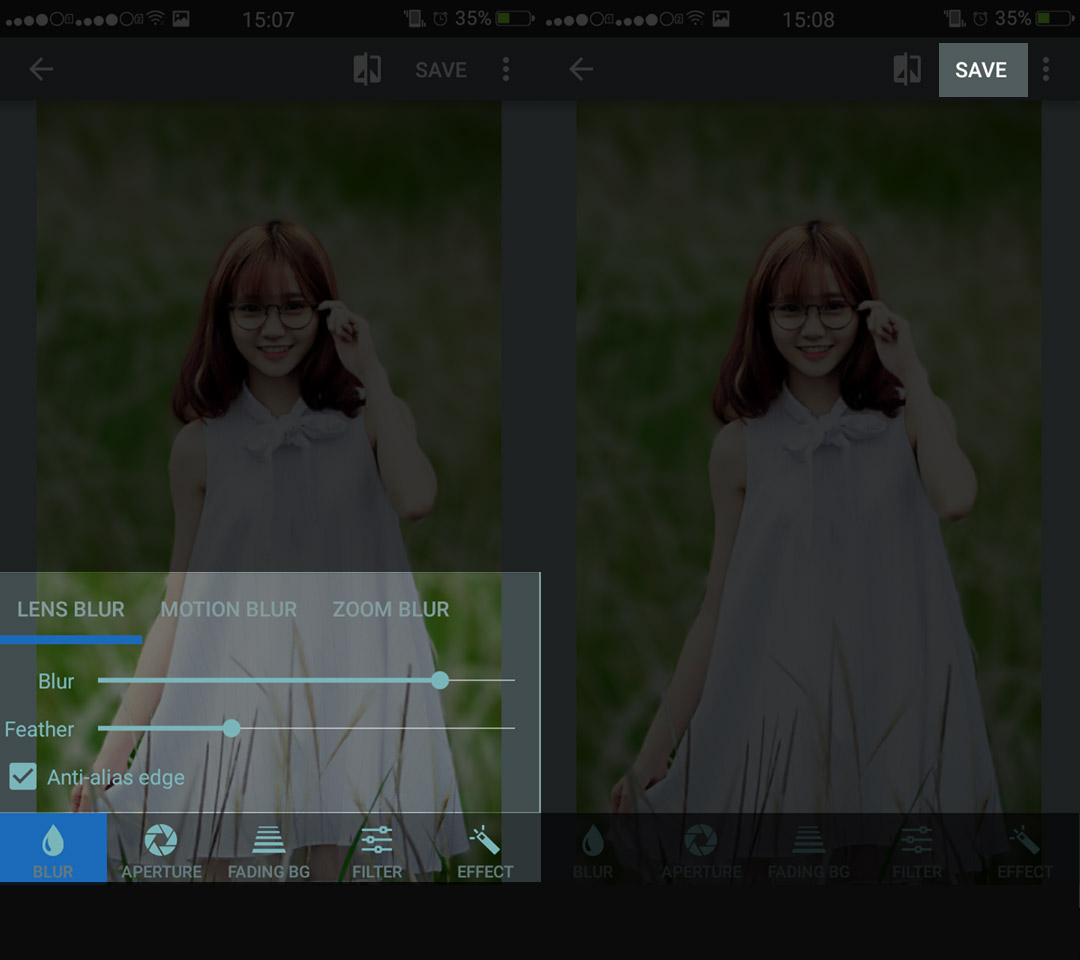Tap the photo preview in the right screen
This screenshot has width=1080, height=960.
(x=808, y=450)
